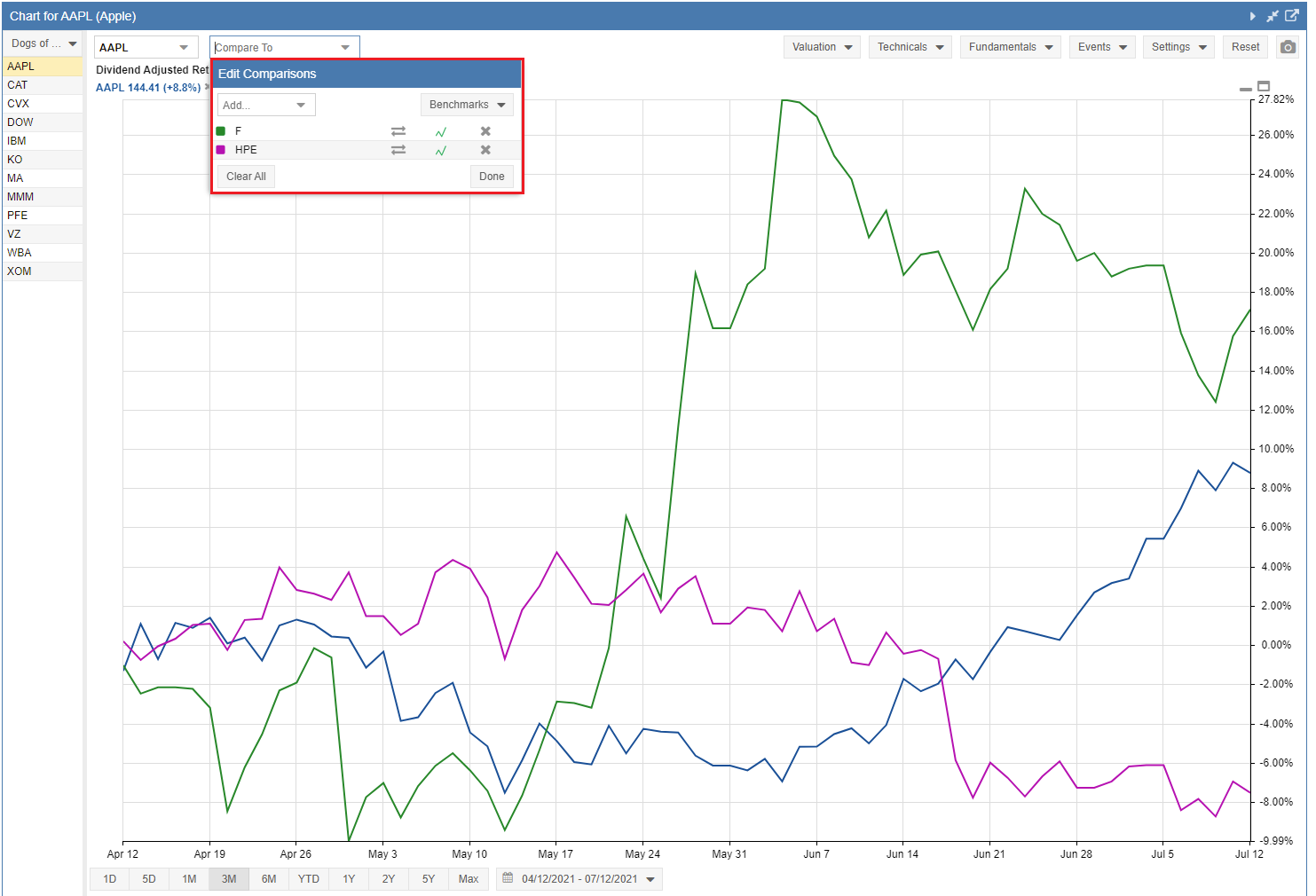The height and width of the screenshot is (896, 1316).
Task: Select the 5Y time range
Action: [429, 879]
